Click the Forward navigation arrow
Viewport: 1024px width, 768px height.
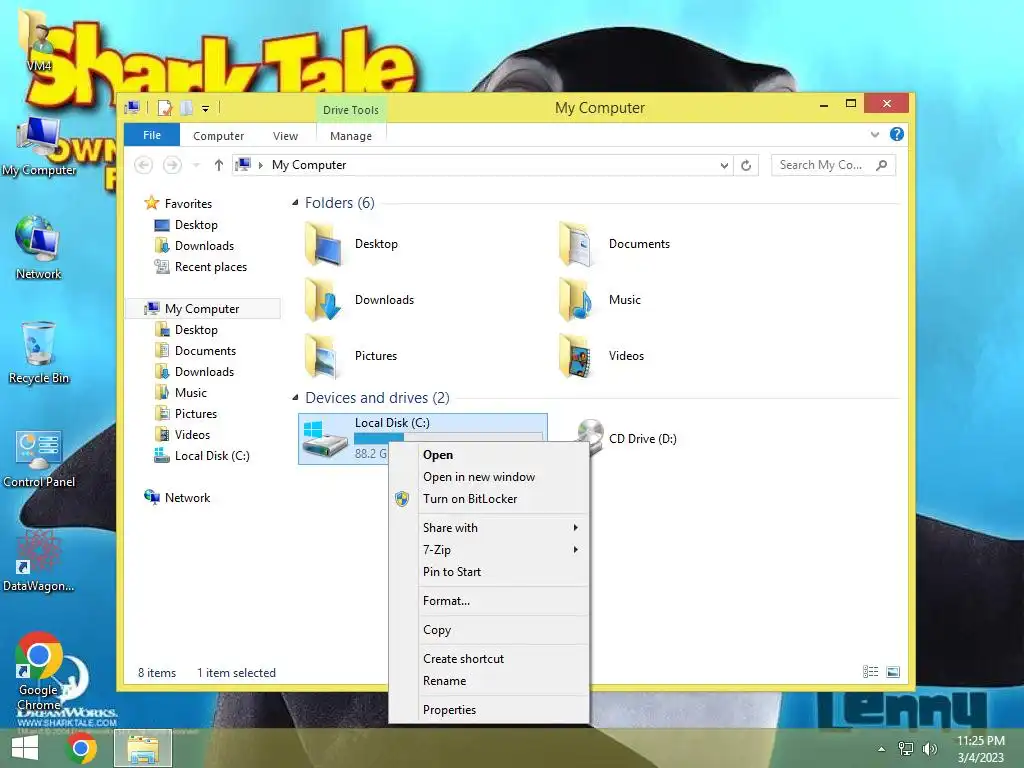(172, 165)
